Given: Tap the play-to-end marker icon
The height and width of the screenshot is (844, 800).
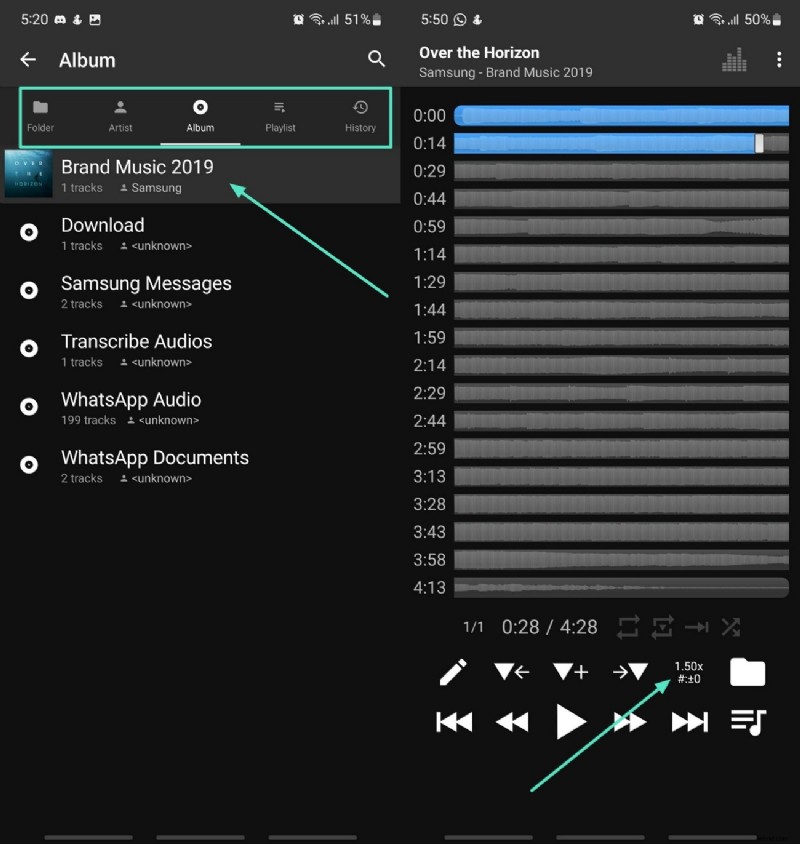Looking at the screenshot, I should (697, 627).
